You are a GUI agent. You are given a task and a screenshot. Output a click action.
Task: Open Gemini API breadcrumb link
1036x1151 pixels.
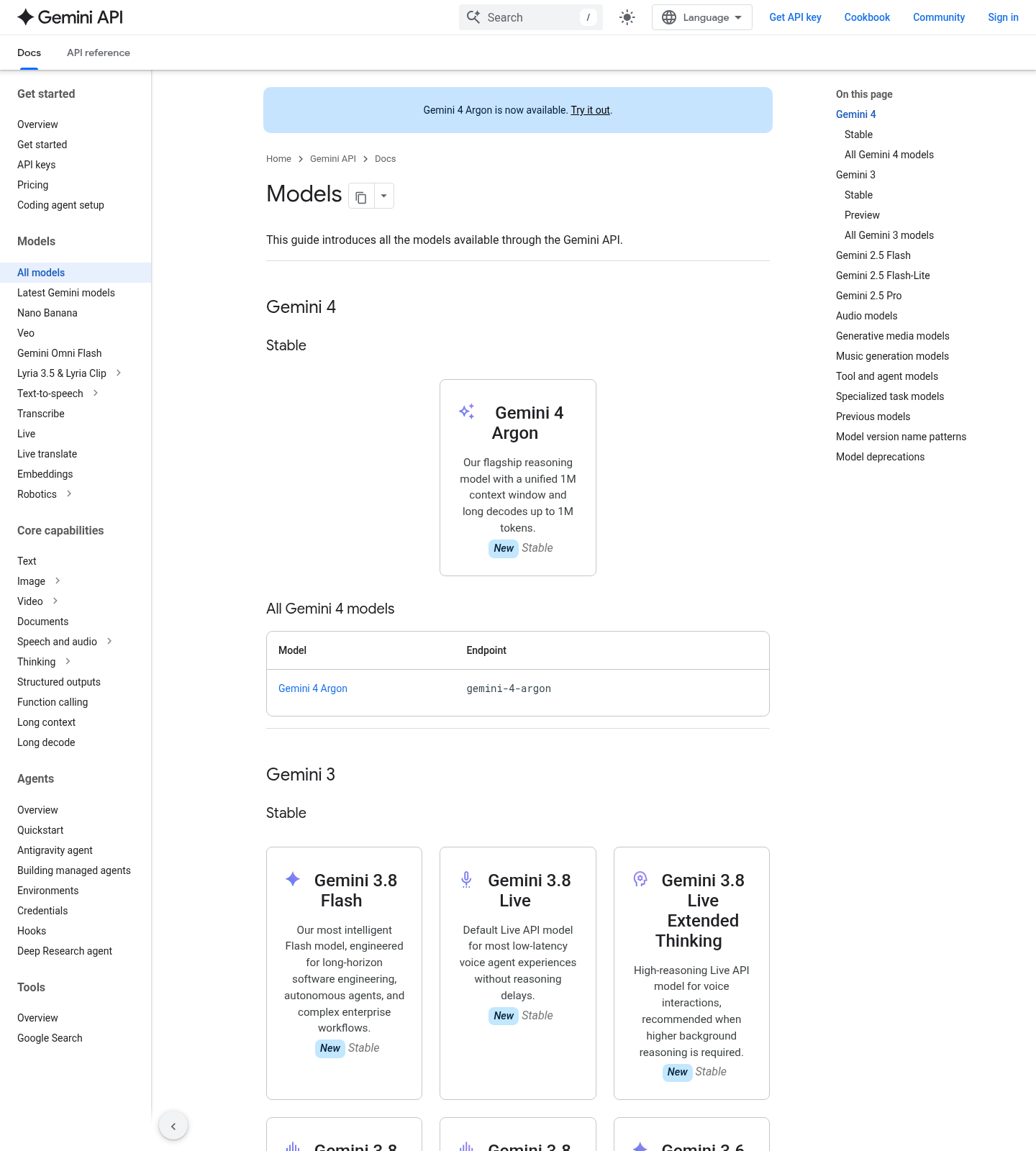point(333,159)
